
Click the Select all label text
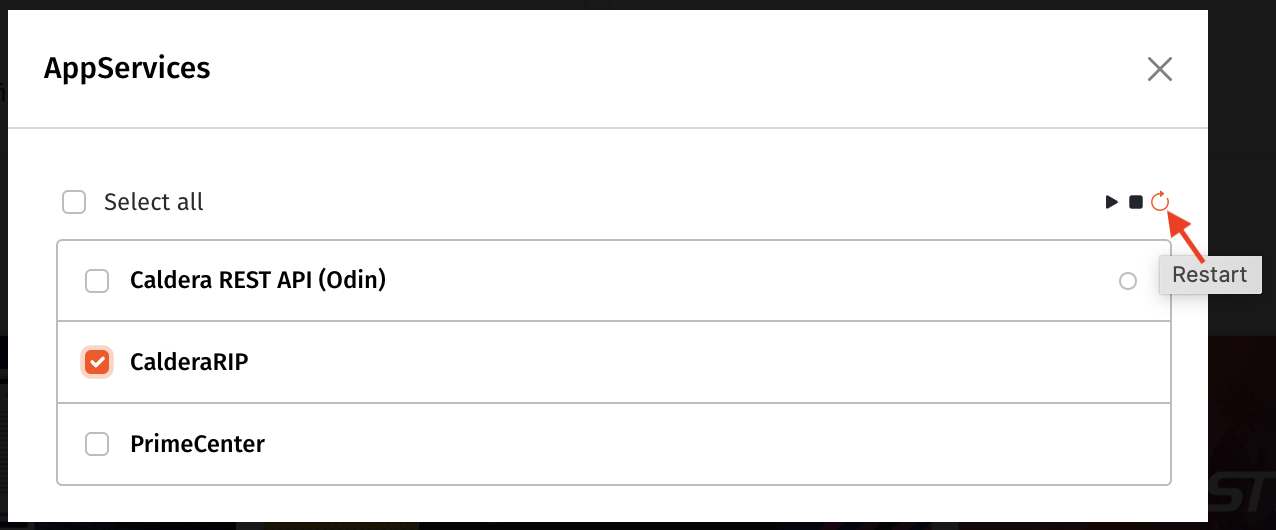click(153, 203)
